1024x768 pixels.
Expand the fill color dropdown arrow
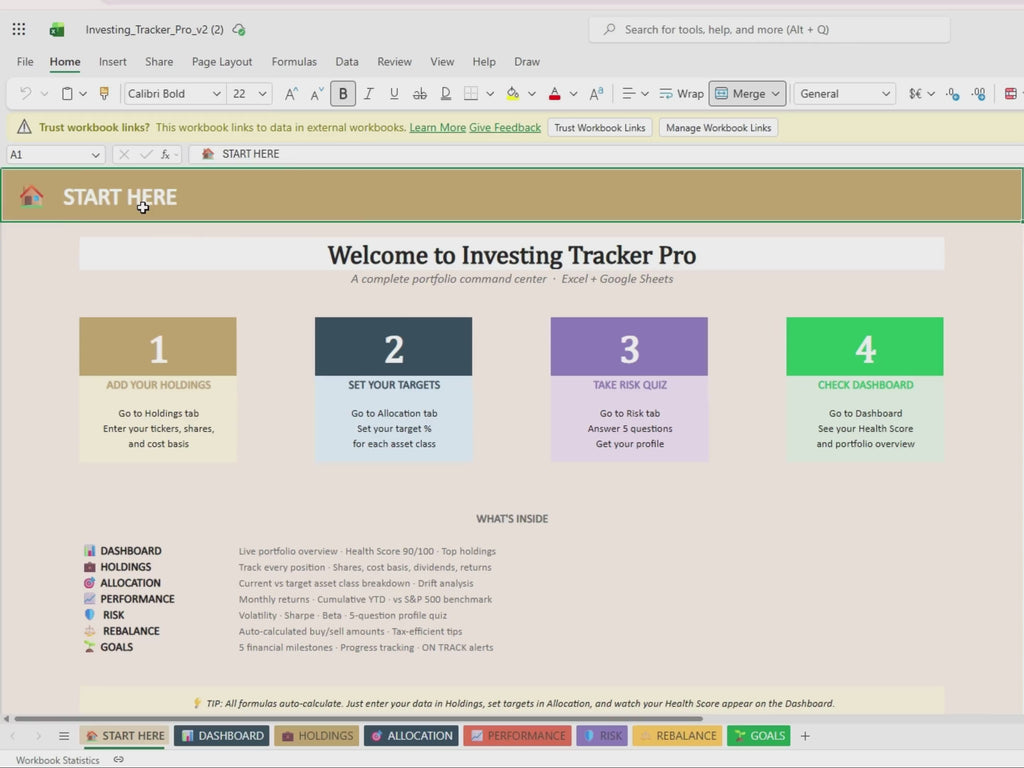click(x=532, y=93)
